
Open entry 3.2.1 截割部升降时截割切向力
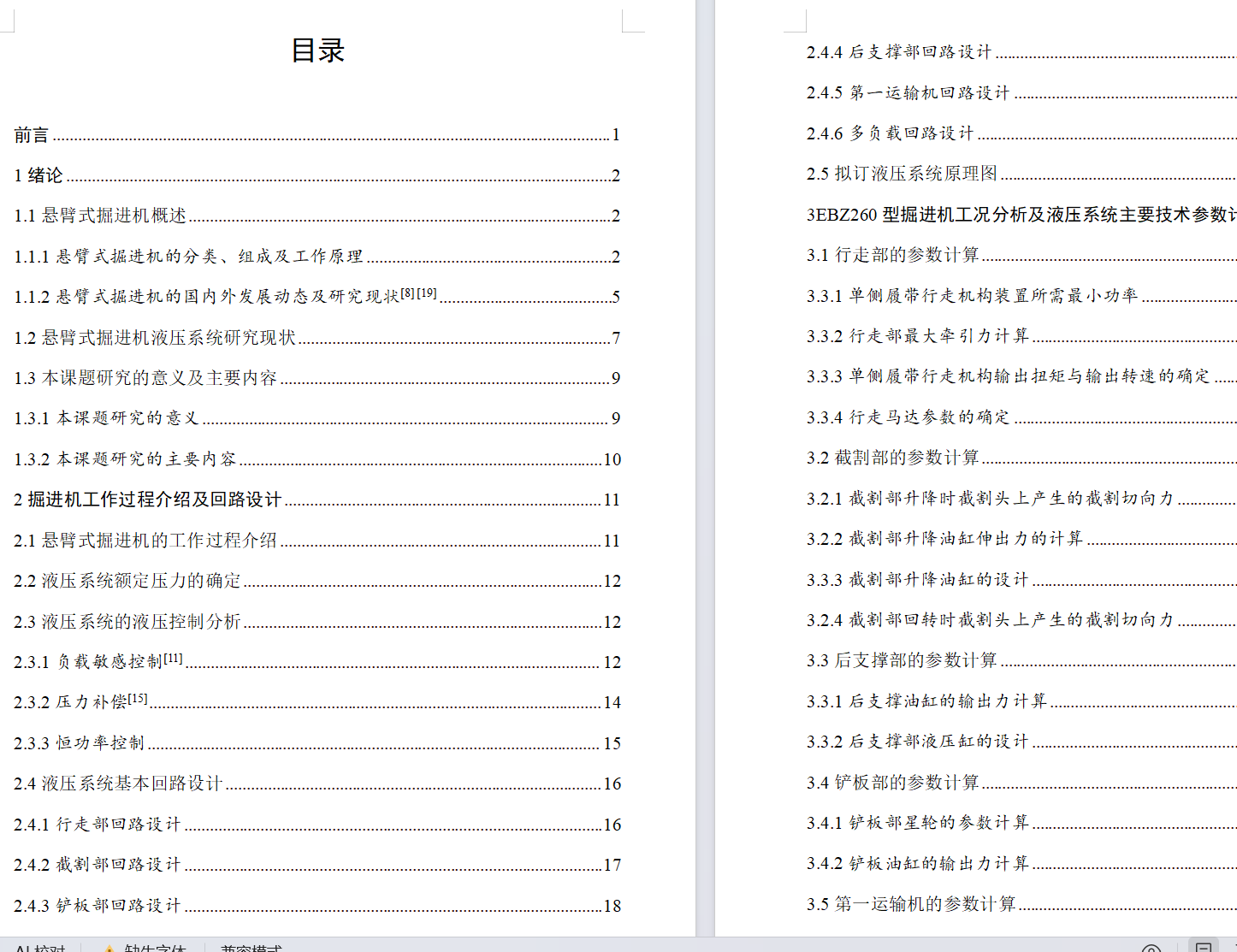point(1021,499)
